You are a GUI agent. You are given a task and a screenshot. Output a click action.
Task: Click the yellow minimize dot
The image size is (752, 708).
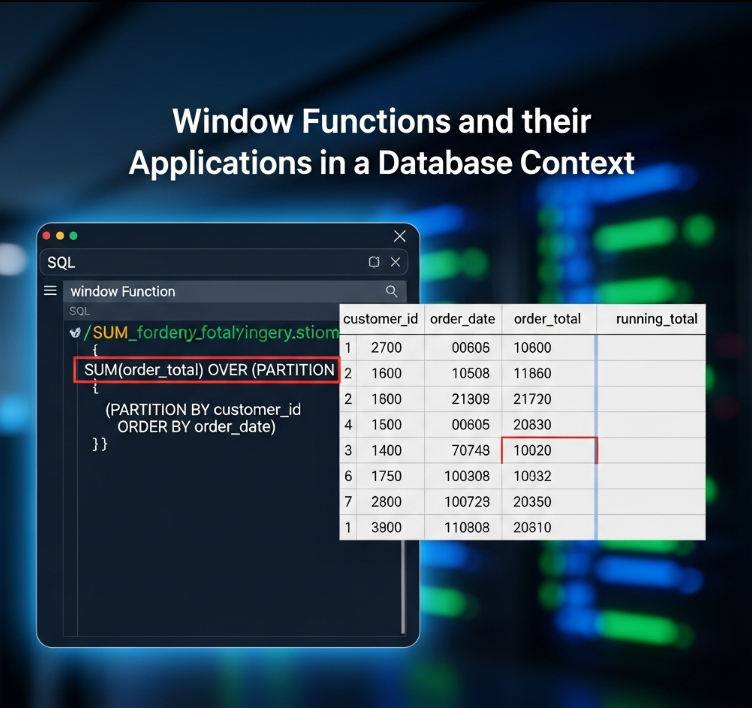coord(60,236)
